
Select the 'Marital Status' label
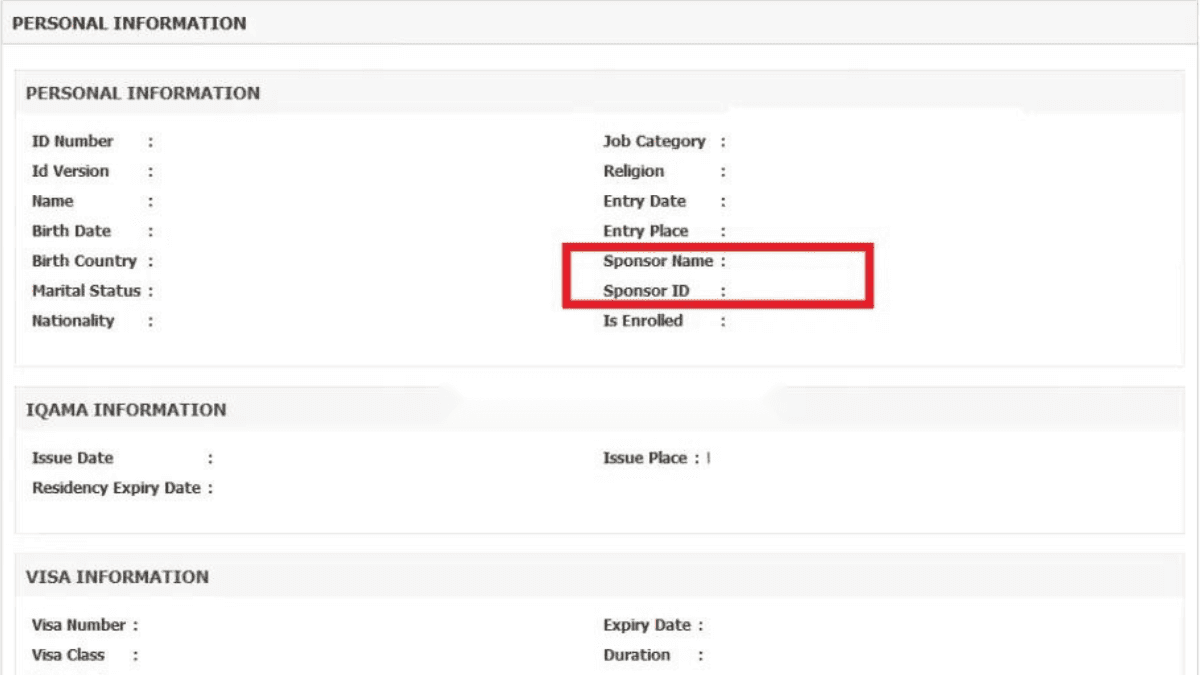point(86,291)
